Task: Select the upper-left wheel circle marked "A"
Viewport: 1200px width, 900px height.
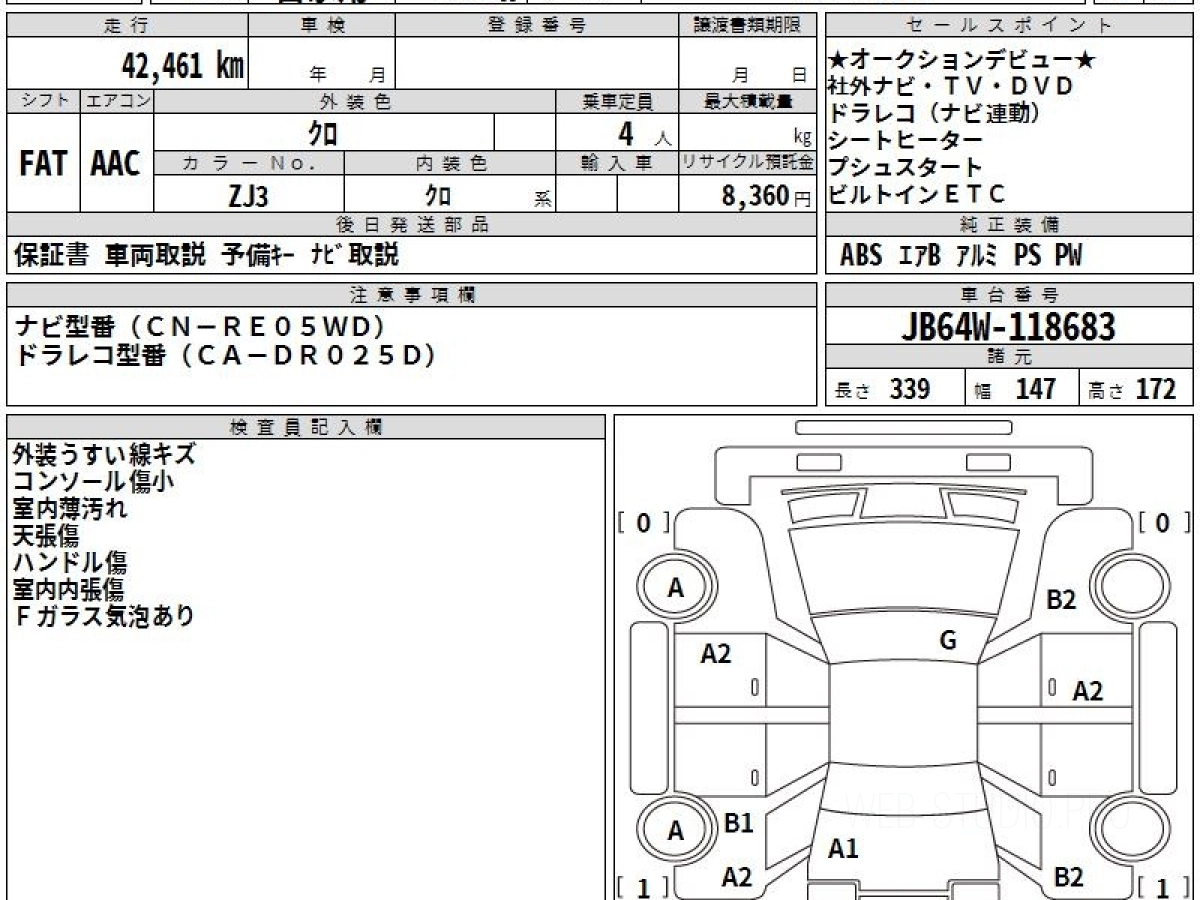Action: tap(676, 589)
